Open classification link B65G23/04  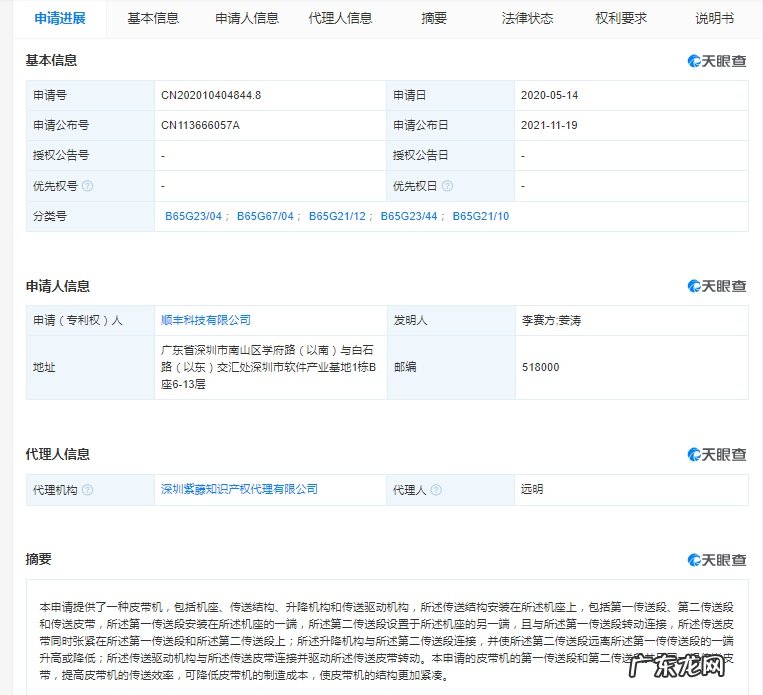tap(193, 216)
